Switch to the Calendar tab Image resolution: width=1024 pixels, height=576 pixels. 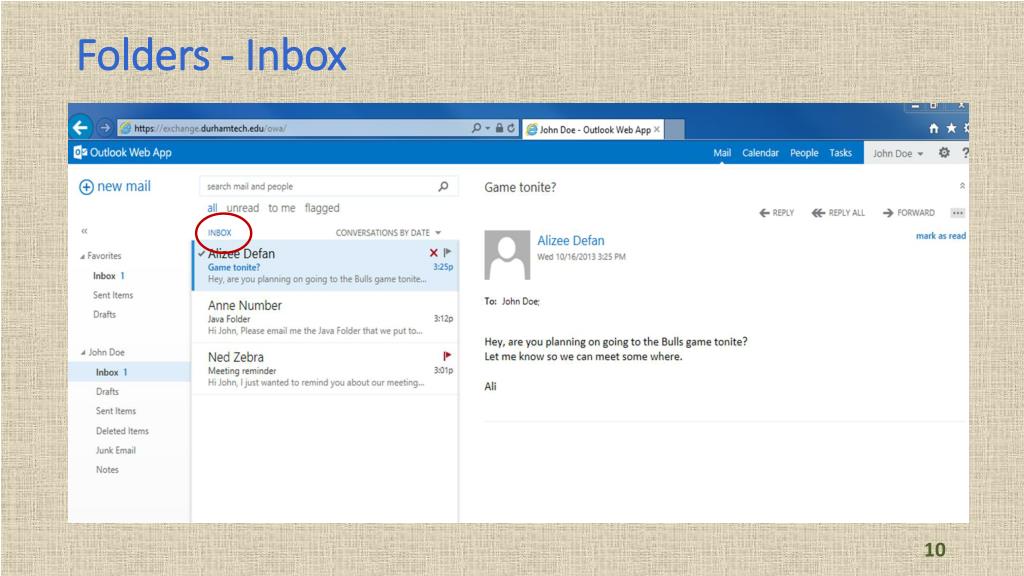click(x=760, y=153)
